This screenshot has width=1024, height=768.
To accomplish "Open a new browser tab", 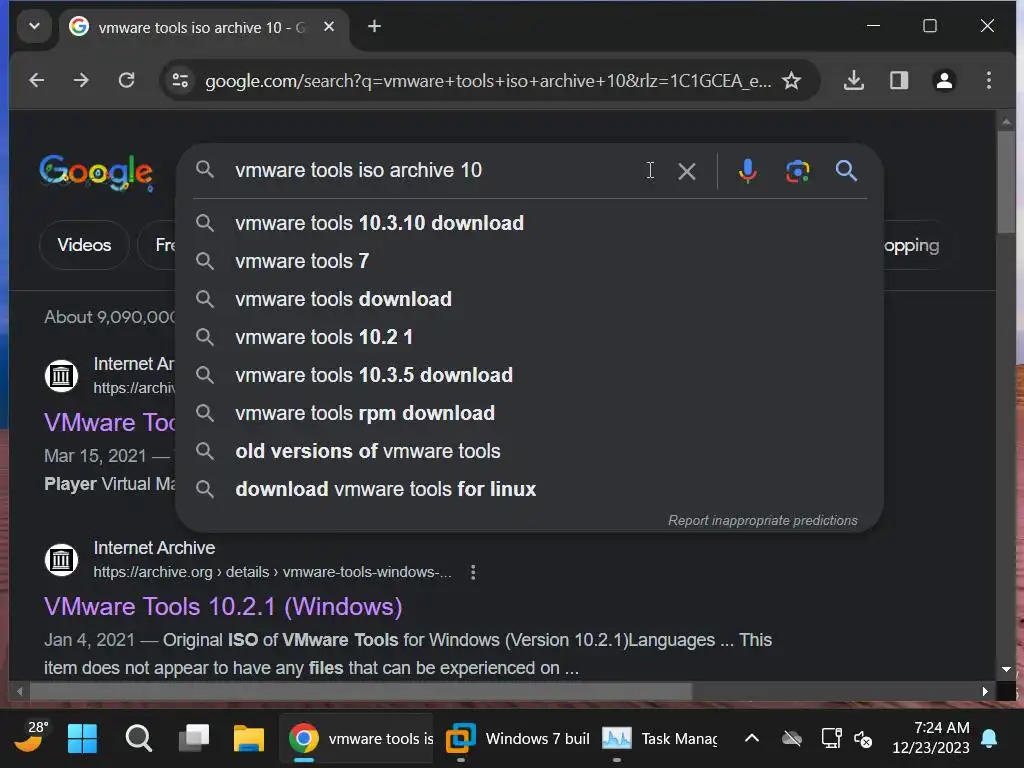I will 374,27.
